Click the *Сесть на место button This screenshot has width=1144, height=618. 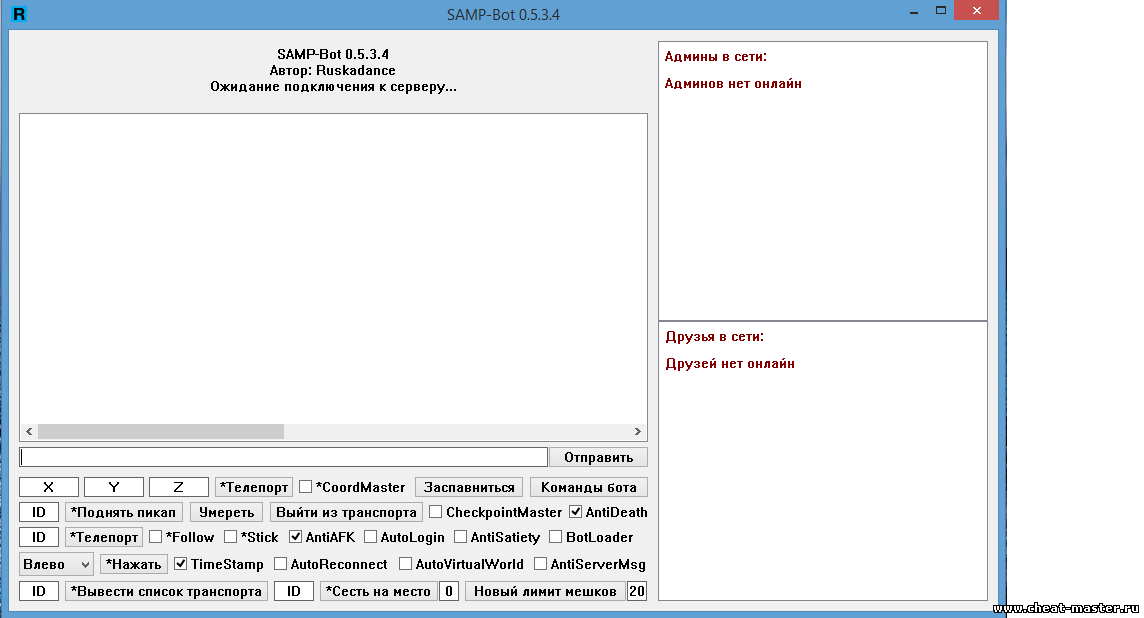(x=379, y=591)
